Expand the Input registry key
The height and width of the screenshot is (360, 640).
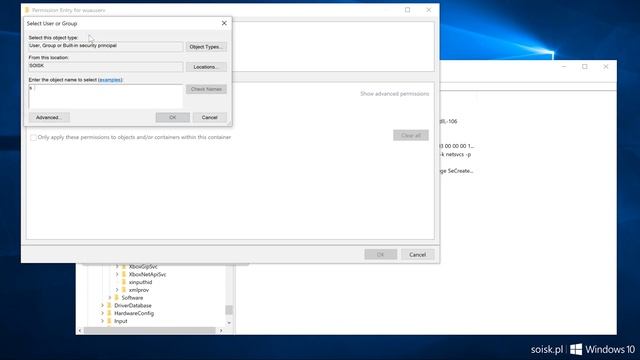[102, 321]
